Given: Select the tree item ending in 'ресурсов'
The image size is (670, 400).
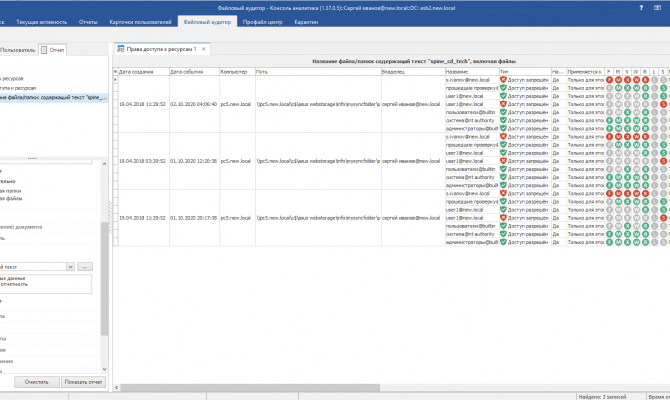Looking at the screenshot, I should [12, 79].
